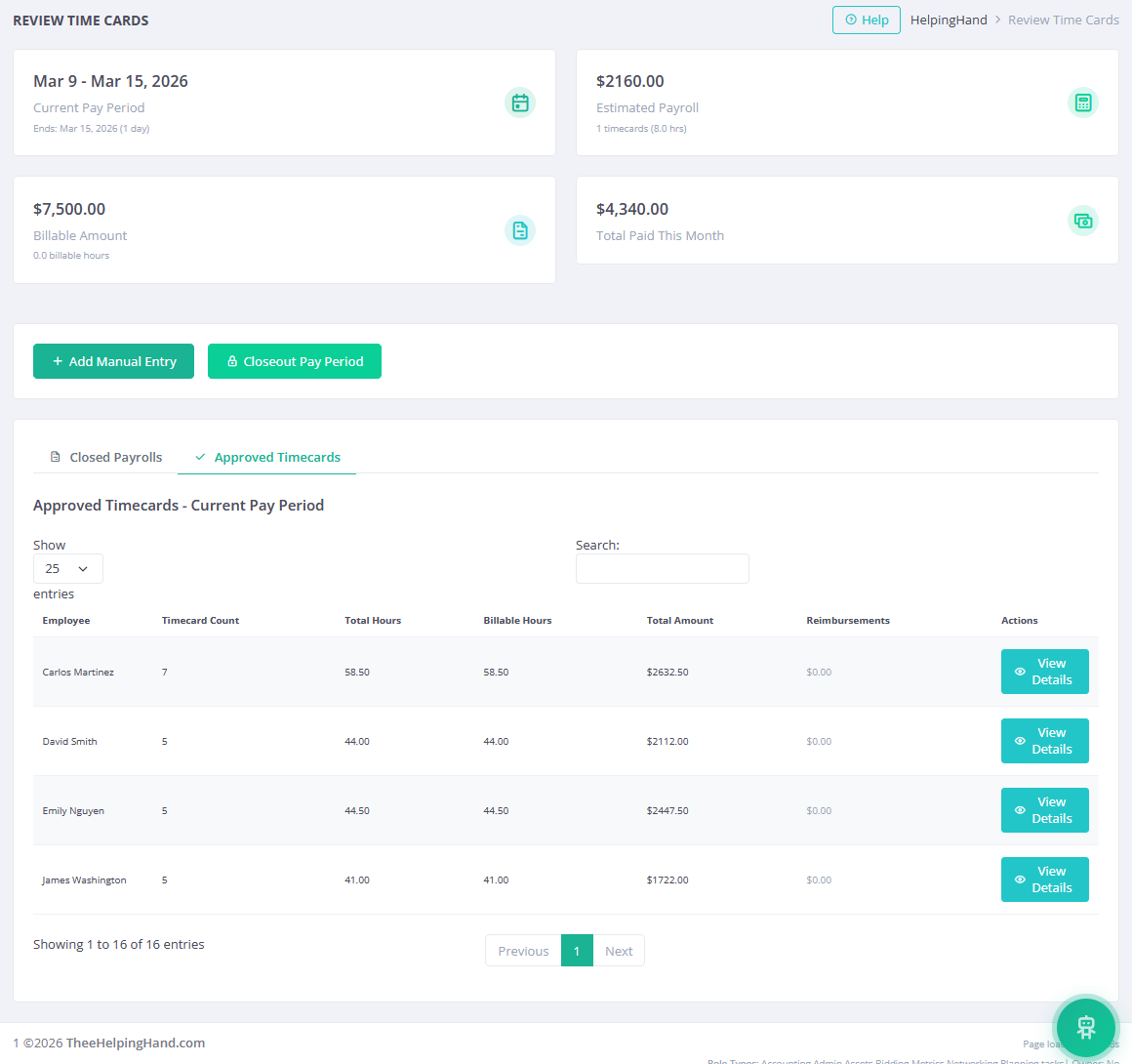Click the Help question mark icon

(x=850, y=20)
